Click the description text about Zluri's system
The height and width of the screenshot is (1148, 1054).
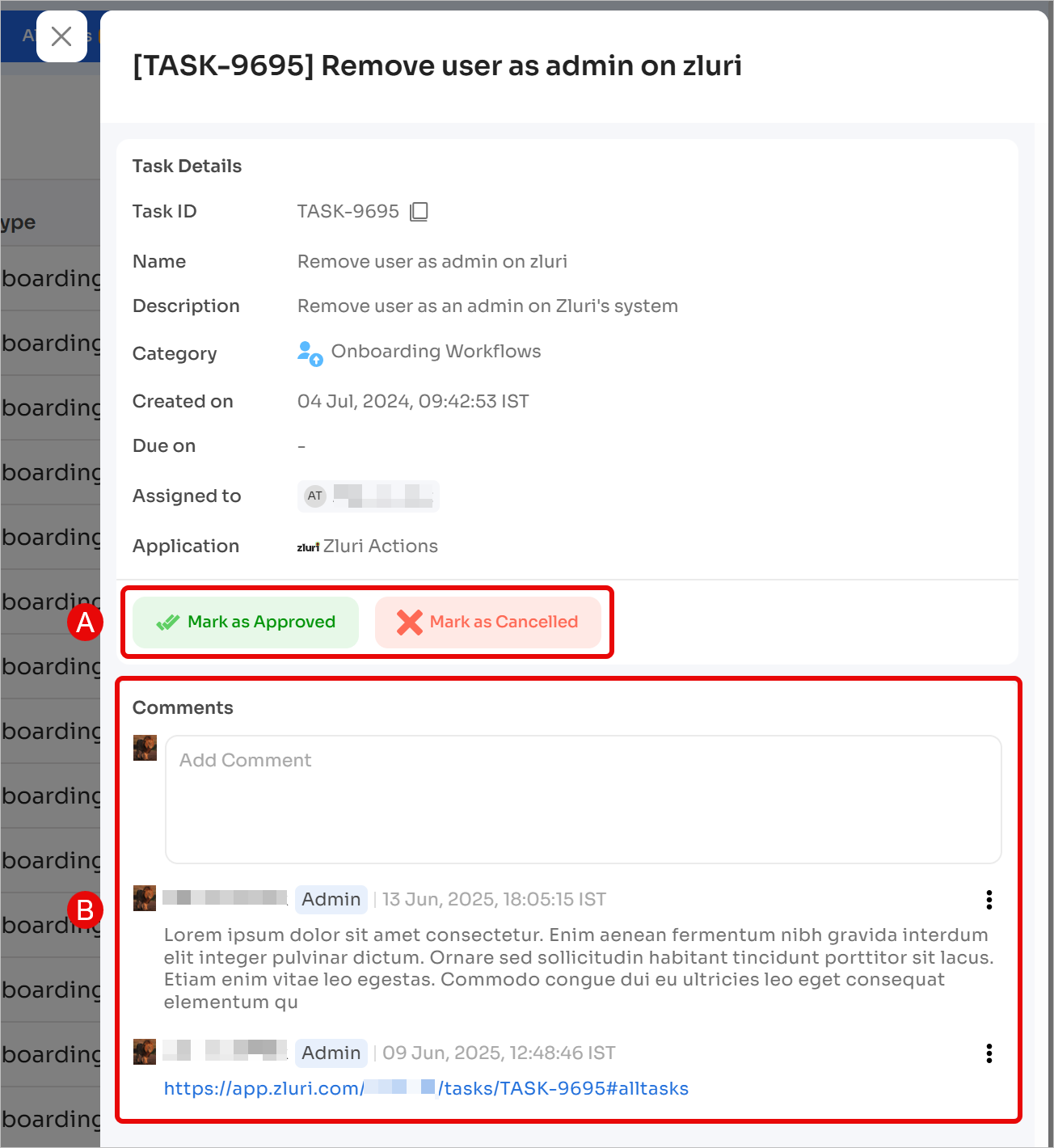487,306
